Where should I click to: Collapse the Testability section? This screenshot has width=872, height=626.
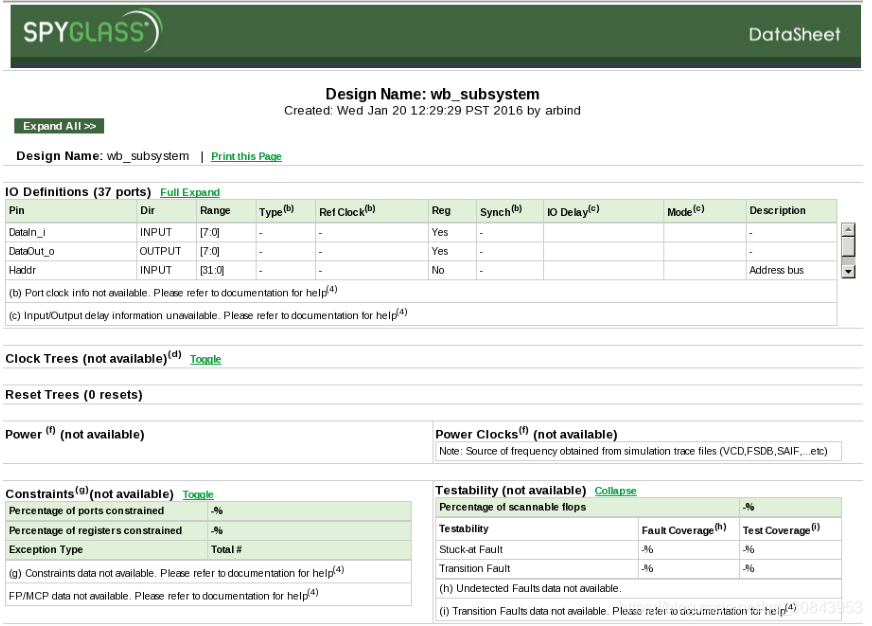pyautogui.click(x=615, y=491)
